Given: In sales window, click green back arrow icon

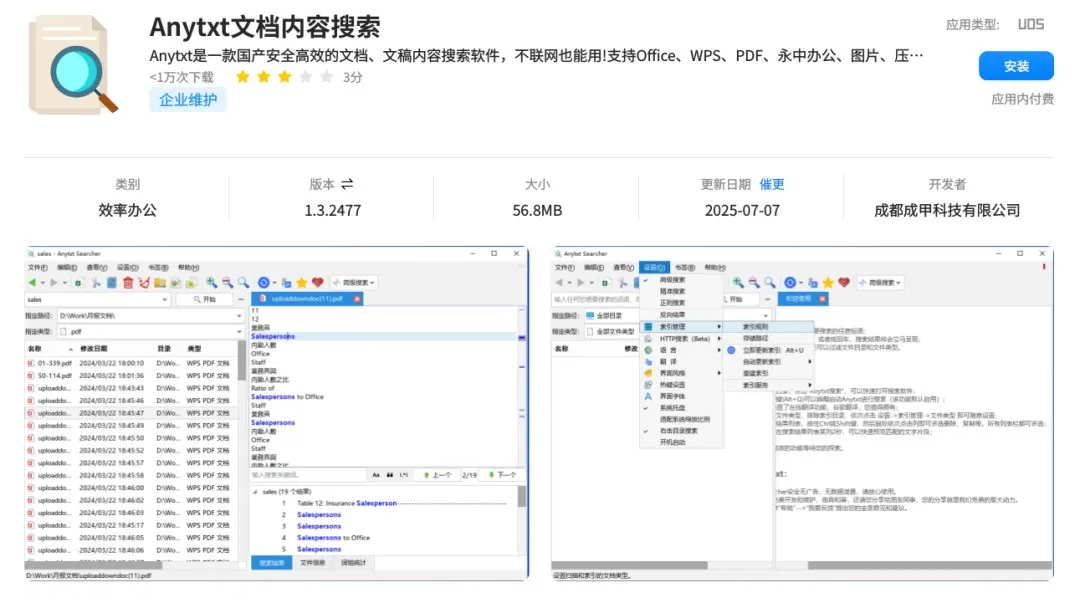Looking at the screenshot, I should click(32, 282).
